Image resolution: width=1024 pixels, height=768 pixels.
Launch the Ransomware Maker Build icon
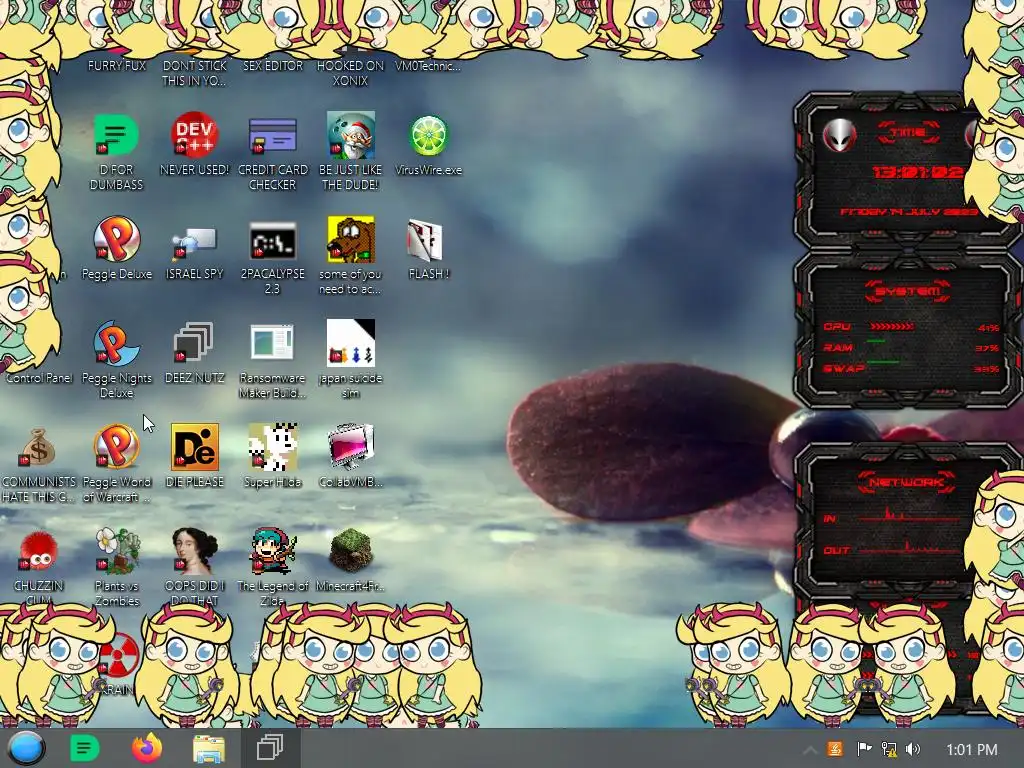tap(272, 342)
